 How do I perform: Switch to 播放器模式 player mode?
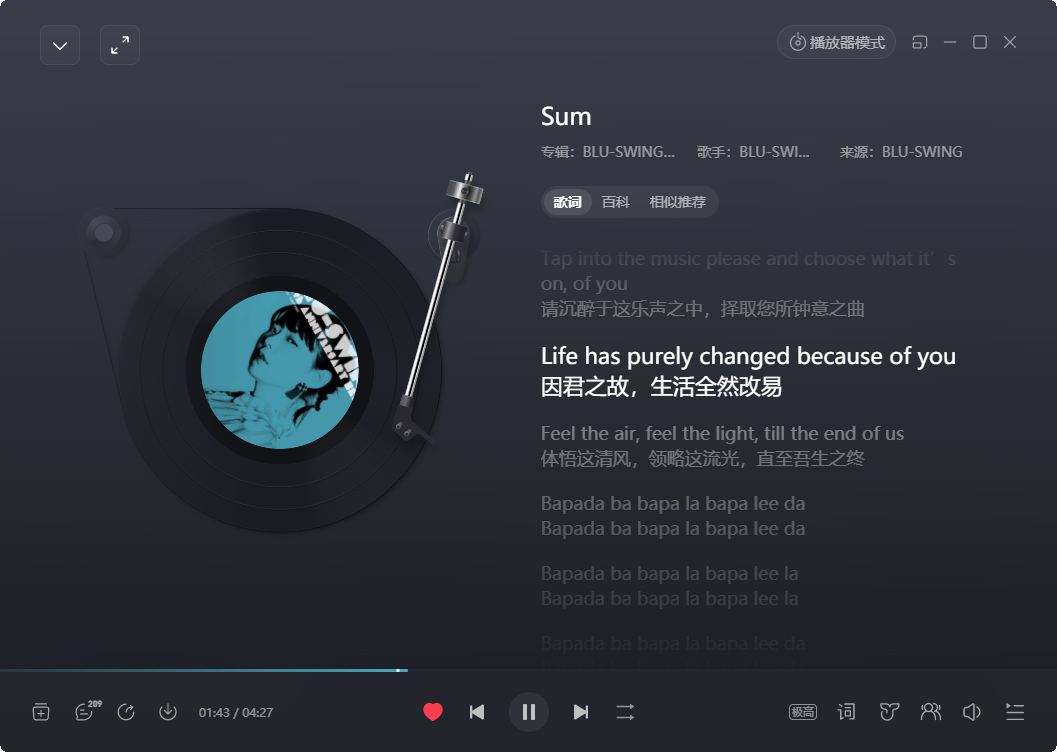[837, 42]
